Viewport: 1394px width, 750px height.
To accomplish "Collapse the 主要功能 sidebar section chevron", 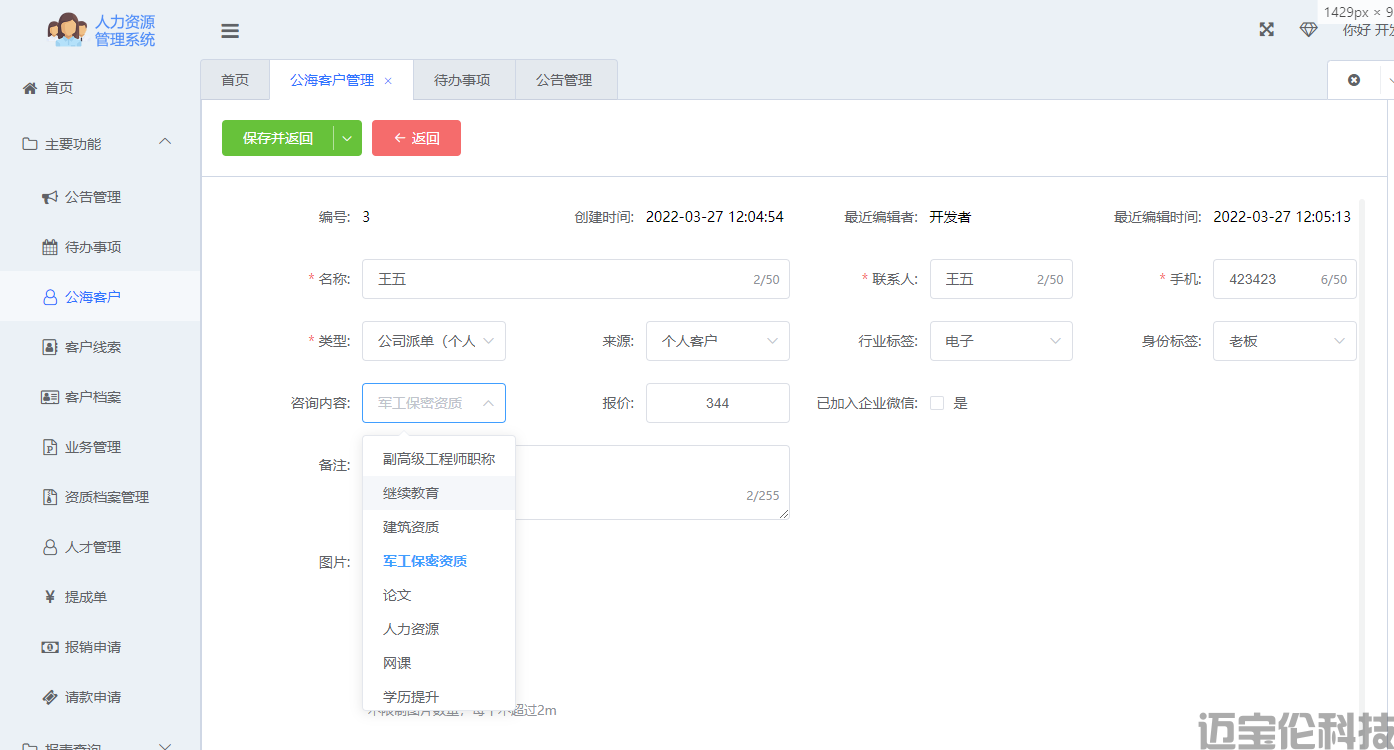I will point(166,143).
